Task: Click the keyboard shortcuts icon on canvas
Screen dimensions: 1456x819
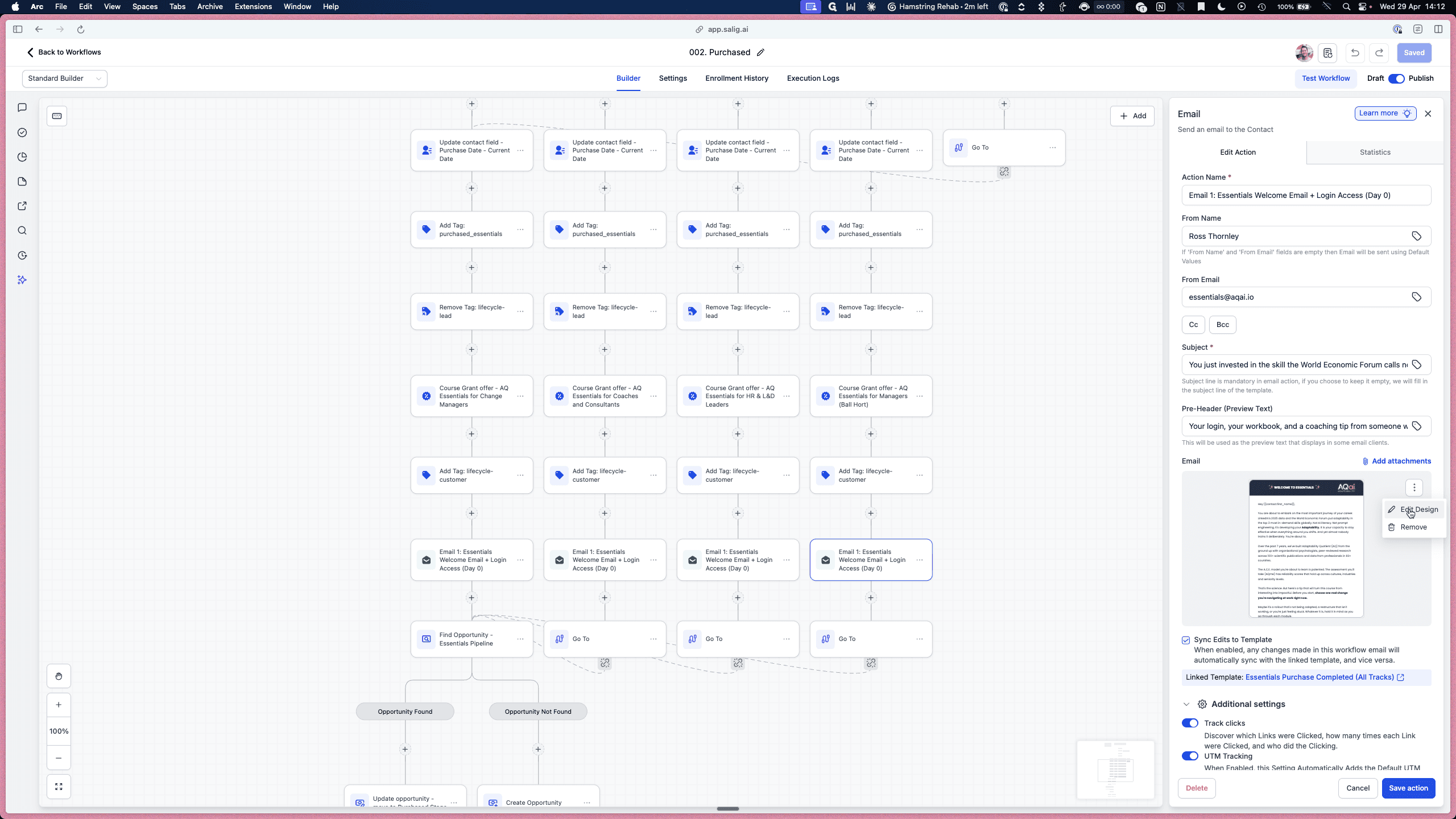Action: [x=57, y=116]
